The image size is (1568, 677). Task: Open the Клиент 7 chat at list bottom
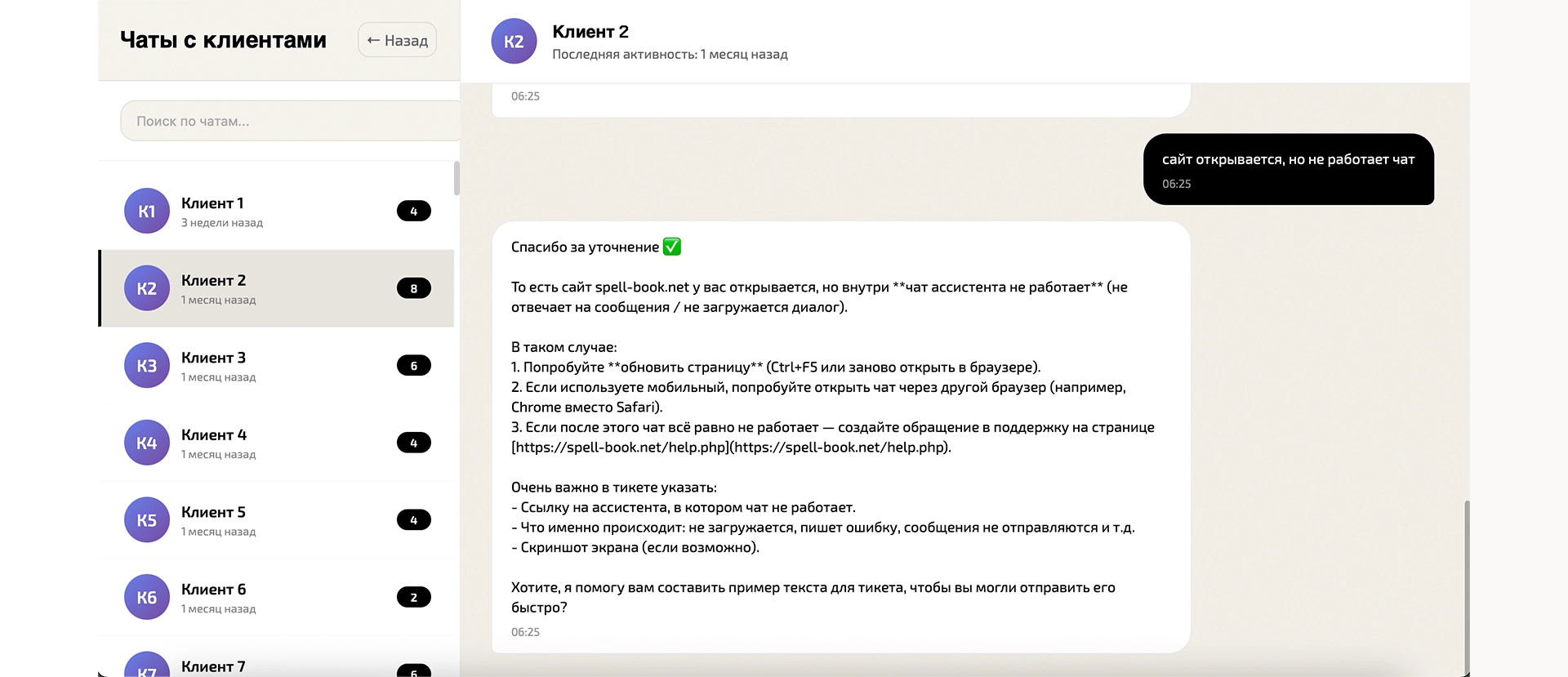[x=276, y=665]
